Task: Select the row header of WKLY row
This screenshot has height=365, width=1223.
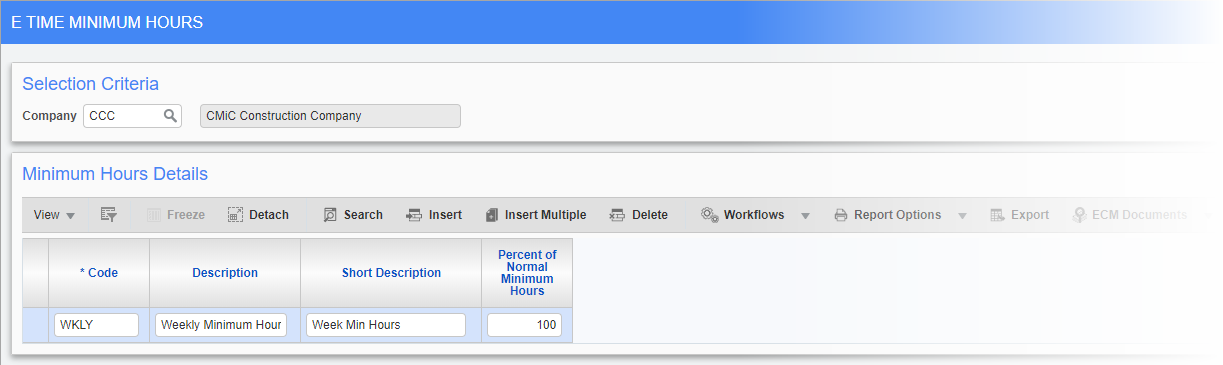Action: [35, 325]
